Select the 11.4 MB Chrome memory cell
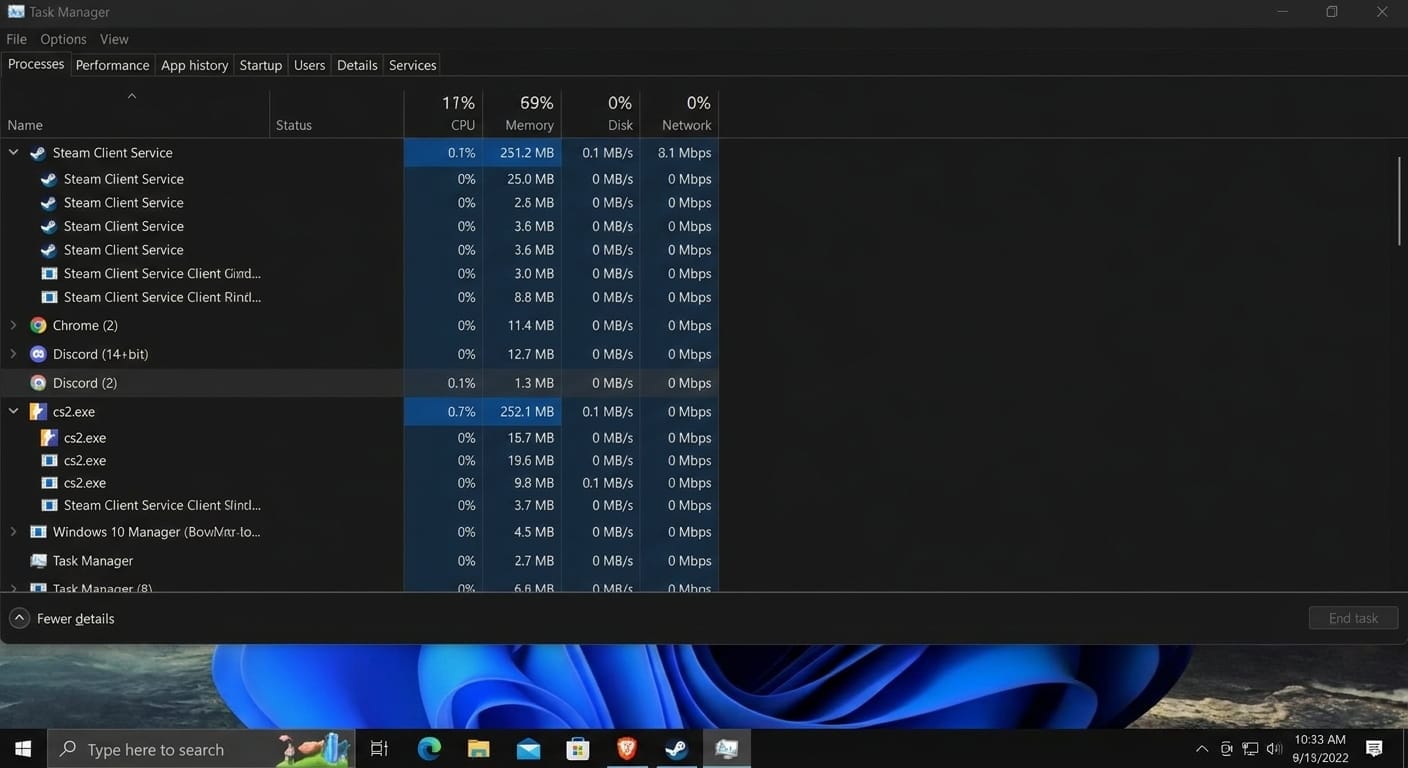 pyautogui.click(x=522, y=325)
